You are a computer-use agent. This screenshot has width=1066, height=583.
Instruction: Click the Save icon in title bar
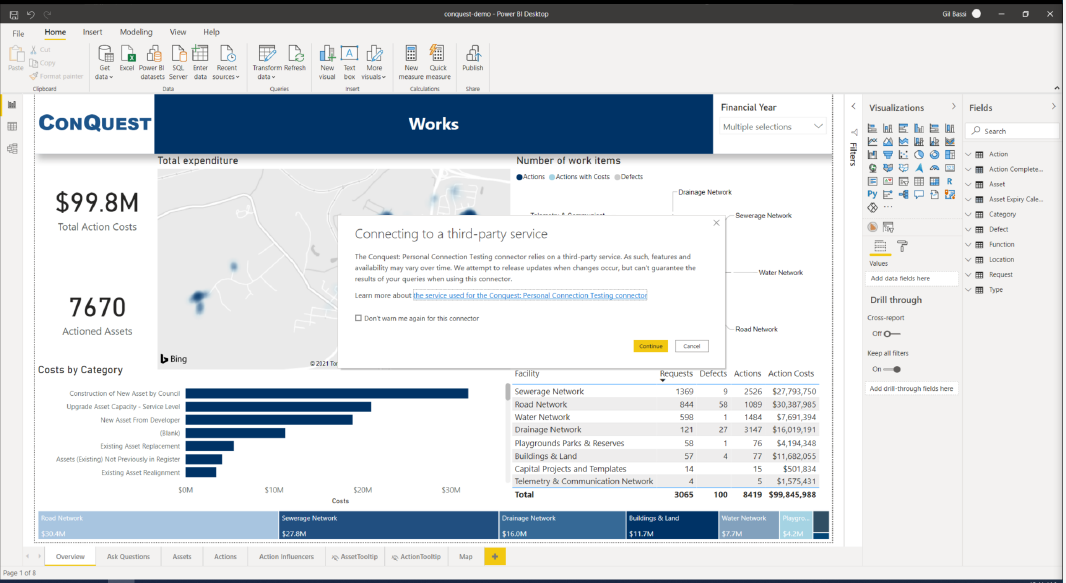pyautogui.click(x=14, y=14)
